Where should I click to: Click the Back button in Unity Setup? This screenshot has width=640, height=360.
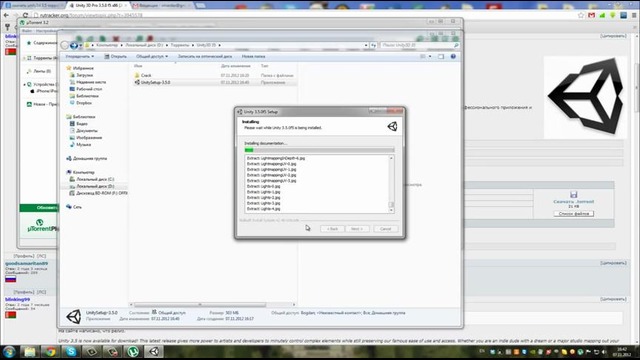332,229
